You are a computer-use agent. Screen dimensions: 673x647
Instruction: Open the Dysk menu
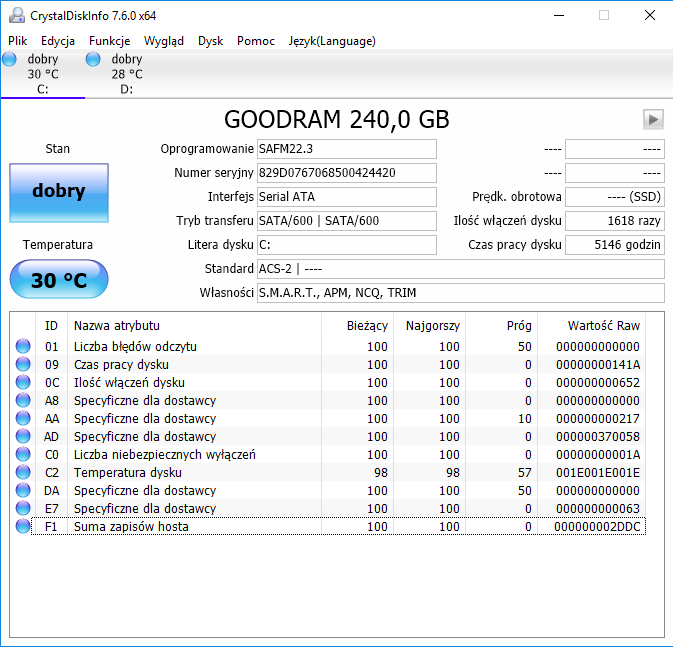210,41
